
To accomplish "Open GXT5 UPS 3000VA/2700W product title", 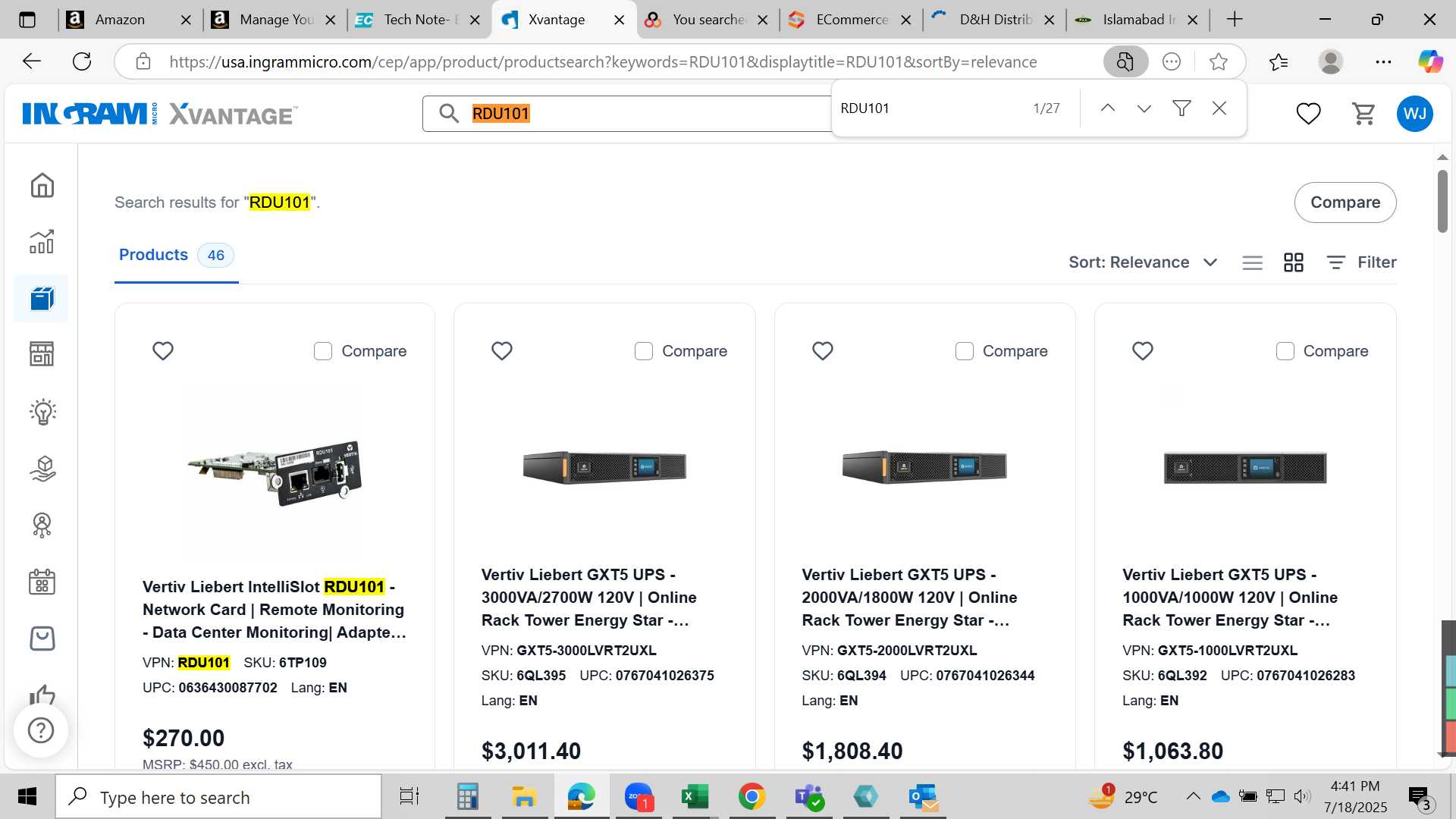I will tap(589, 598).
